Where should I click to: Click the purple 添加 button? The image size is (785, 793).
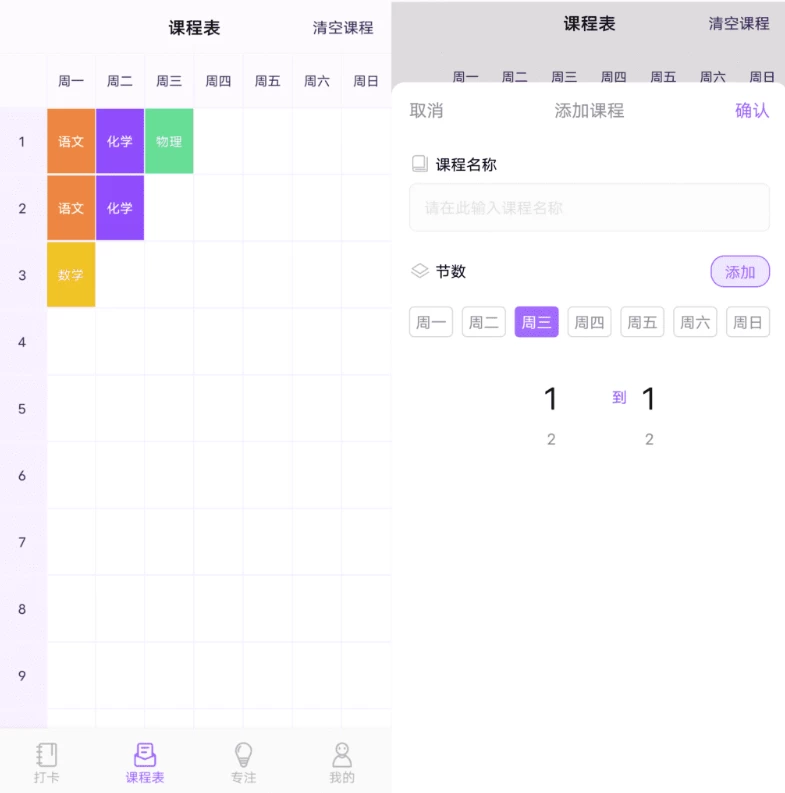[740, 272]
